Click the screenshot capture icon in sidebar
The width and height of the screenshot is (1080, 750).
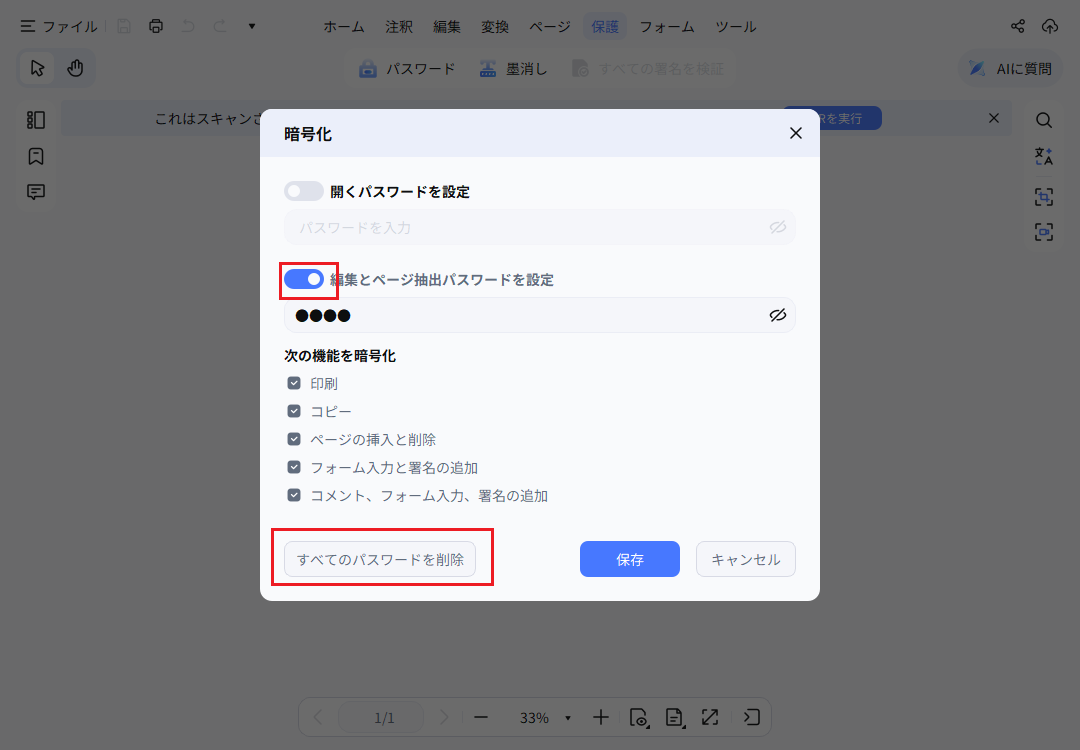(x=1044, y=232)
